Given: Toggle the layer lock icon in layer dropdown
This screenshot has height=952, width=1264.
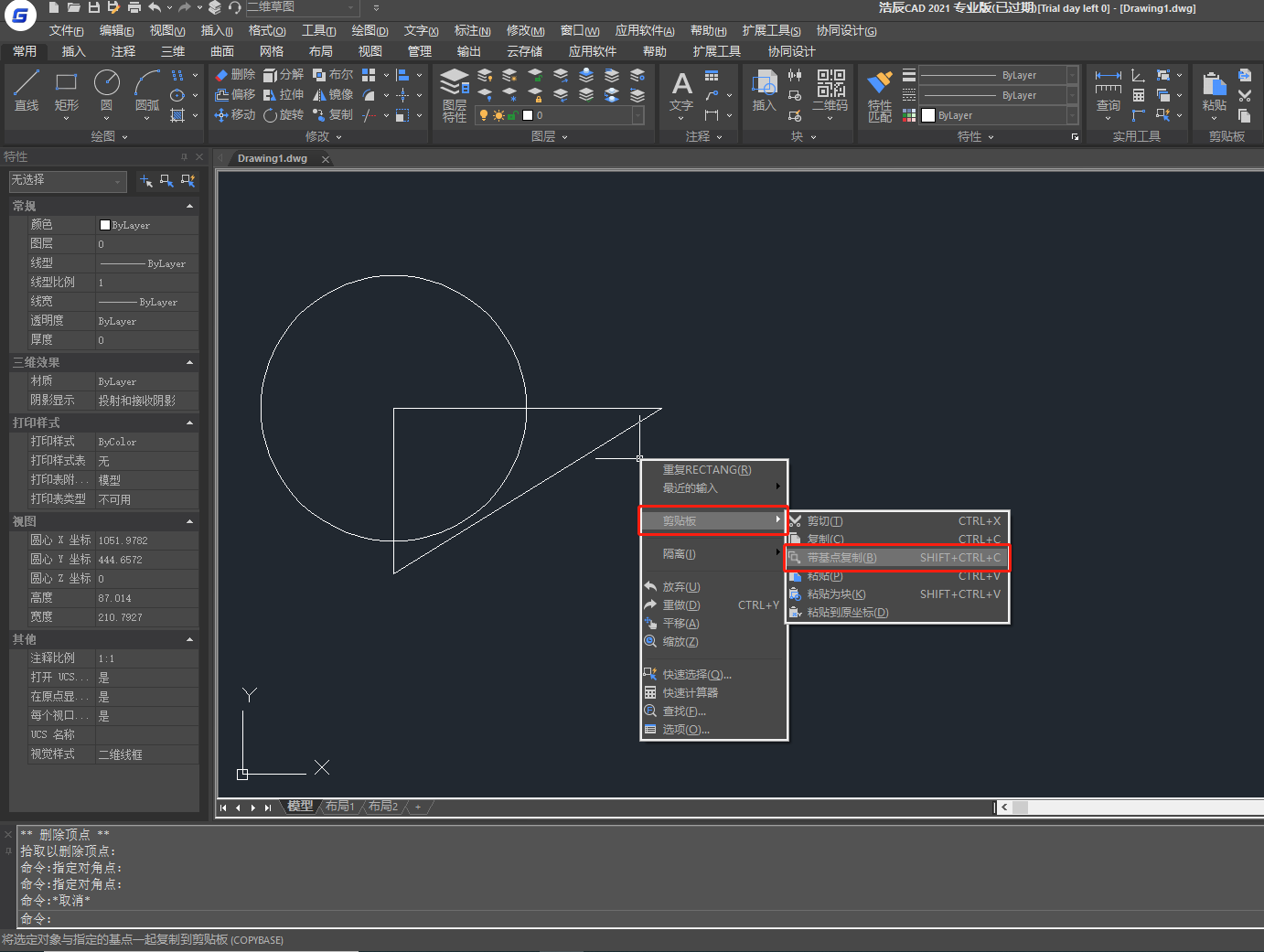Looking at the screenshot, I should 512,116.
